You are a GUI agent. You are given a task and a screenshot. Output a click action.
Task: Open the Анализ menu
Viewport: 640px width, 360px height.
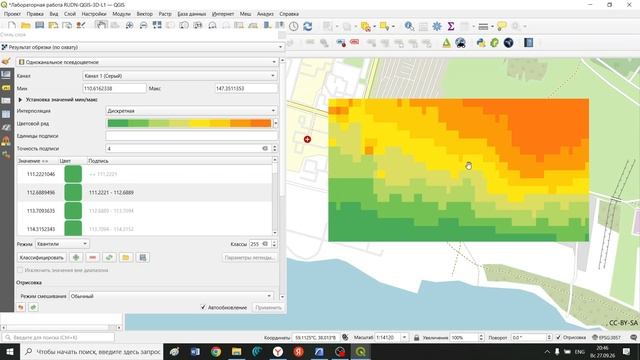coord(265,14)
